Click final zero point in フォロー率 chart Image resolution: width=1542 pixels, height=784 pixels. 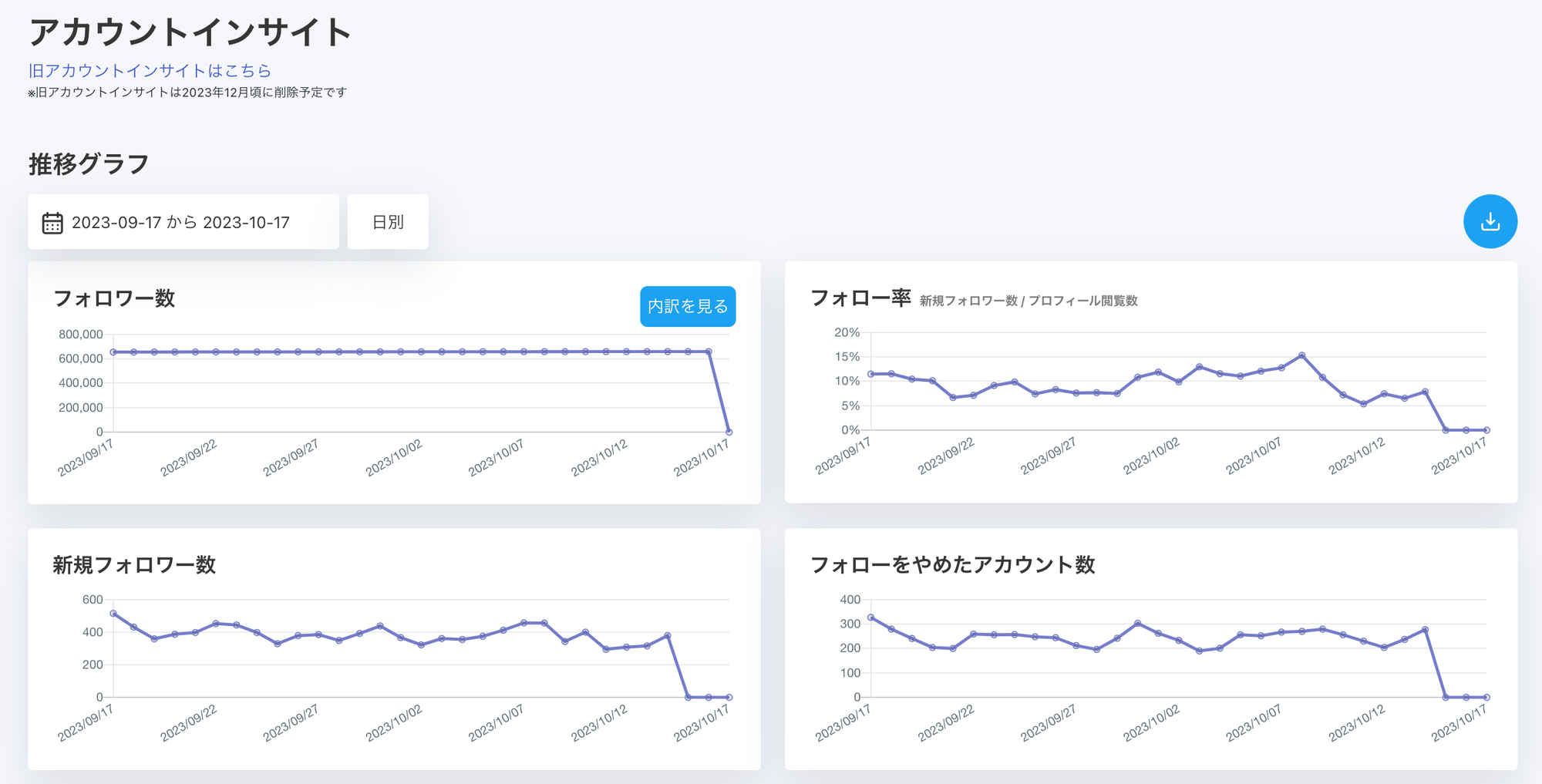(x=1486, y=430)
